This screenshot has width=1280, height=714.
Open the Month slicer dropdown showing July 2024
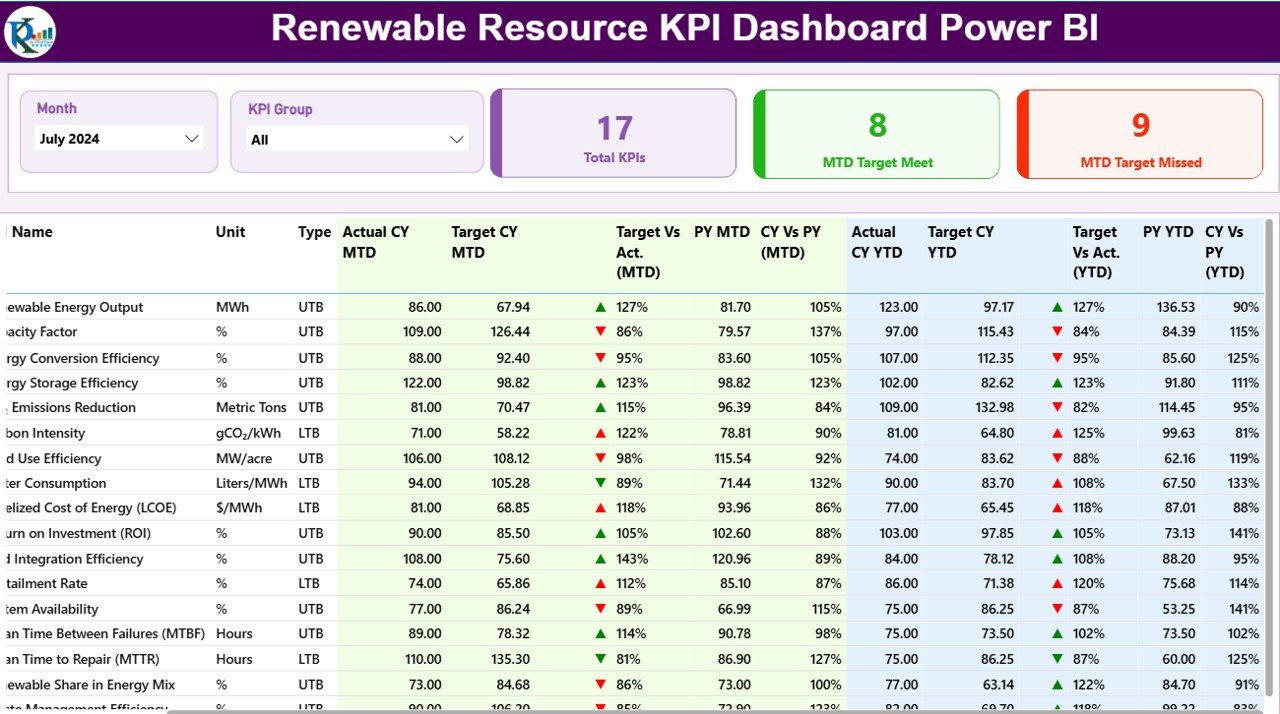tap(117, 138)
